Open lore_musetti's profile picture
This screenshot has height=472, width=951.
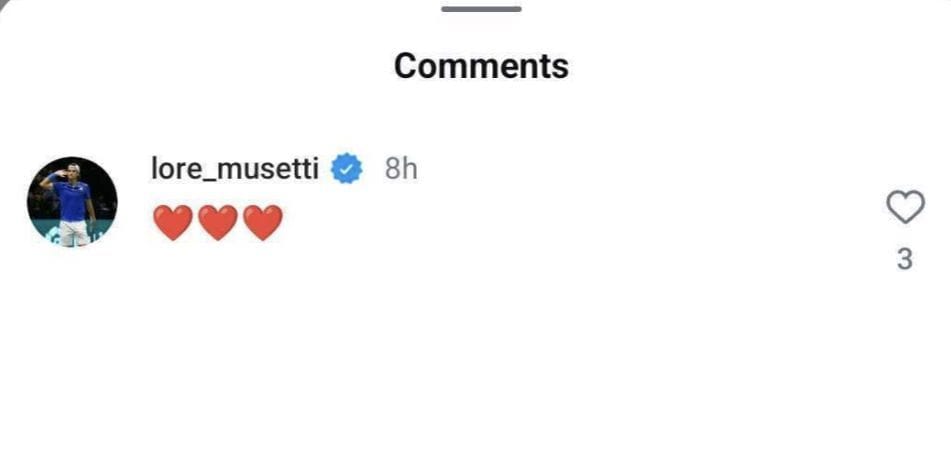click(x=72, y=202)
